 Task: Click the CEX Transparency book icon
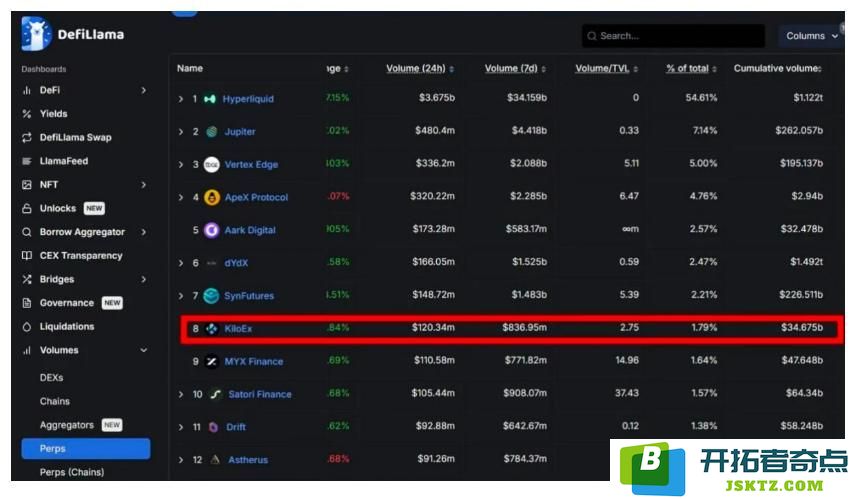pyautogui.click(x=26, y=256)
